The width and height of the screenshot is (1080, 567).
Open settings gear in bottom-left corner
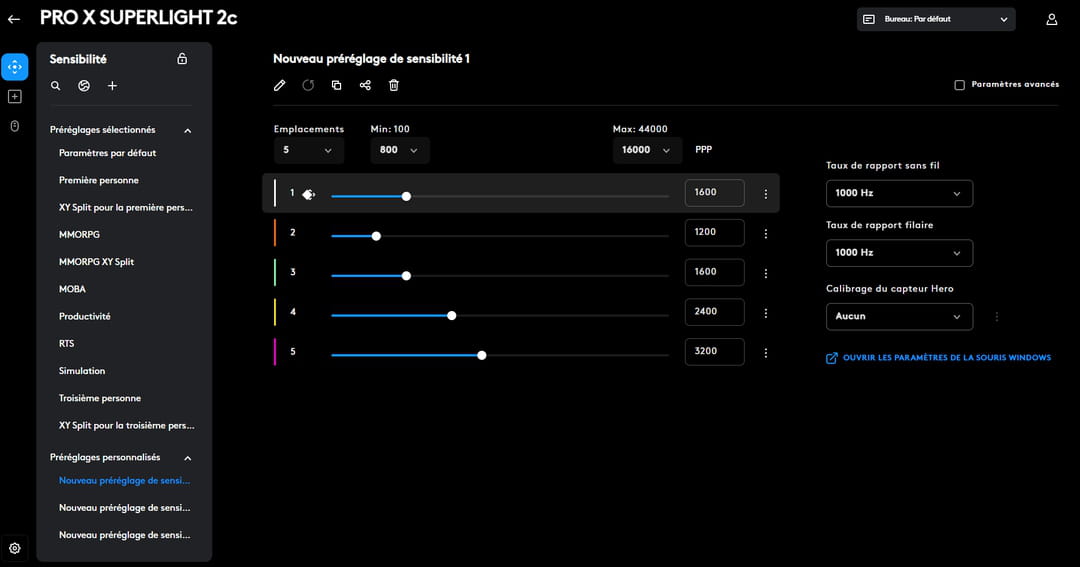pyautogui.click(x=14, y=548)
